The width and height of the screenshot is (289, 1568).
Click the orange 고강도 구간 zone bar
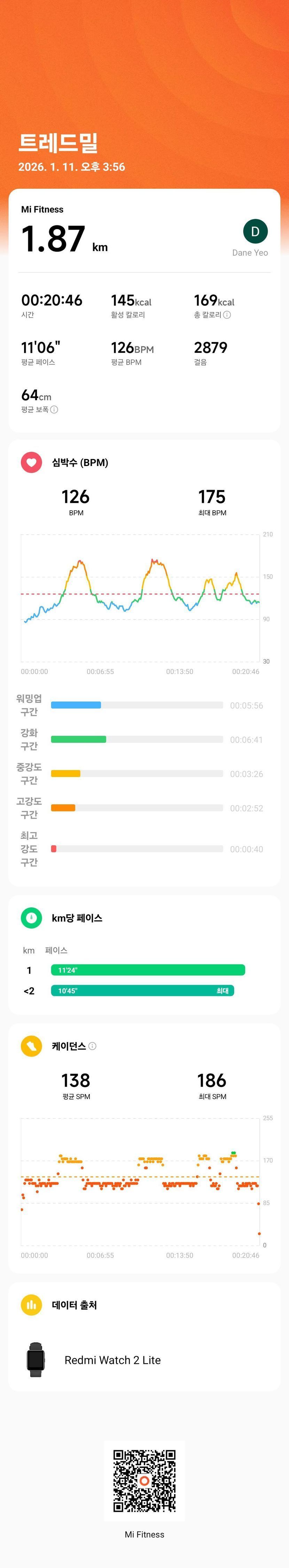63,808
